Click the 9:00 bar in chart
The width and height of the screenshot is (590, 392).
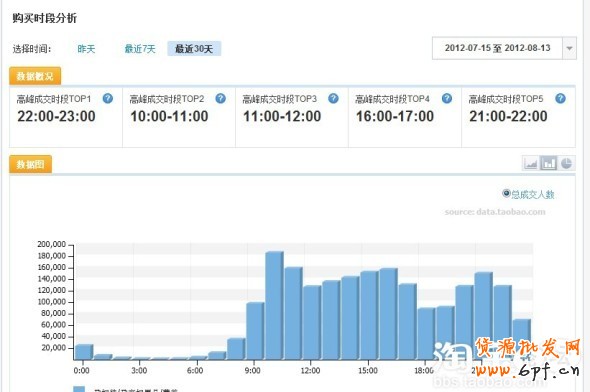tap(255, 331)
